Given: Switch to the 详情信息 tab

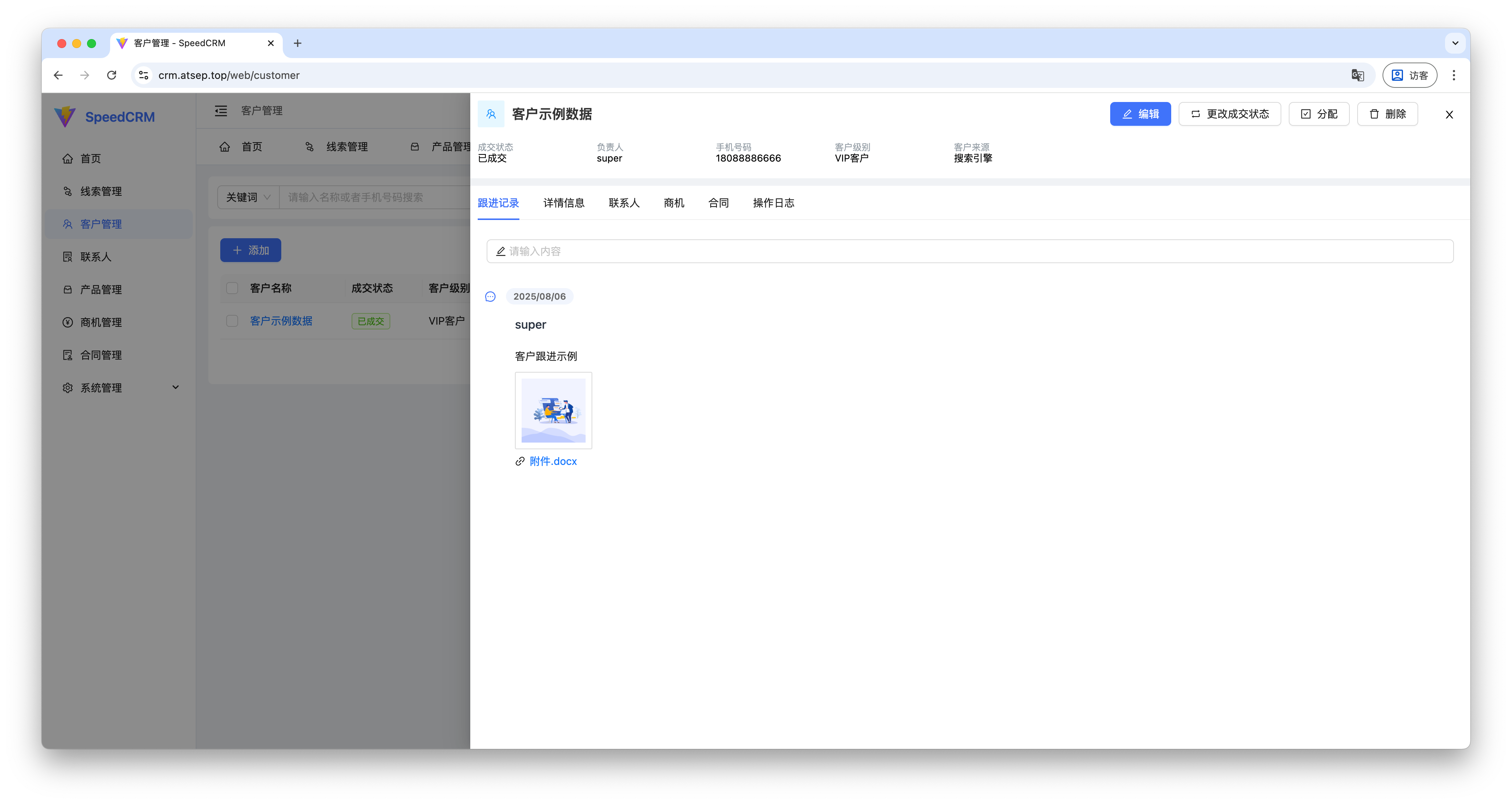Looking at the screenshot, I should tap(564, 203).
